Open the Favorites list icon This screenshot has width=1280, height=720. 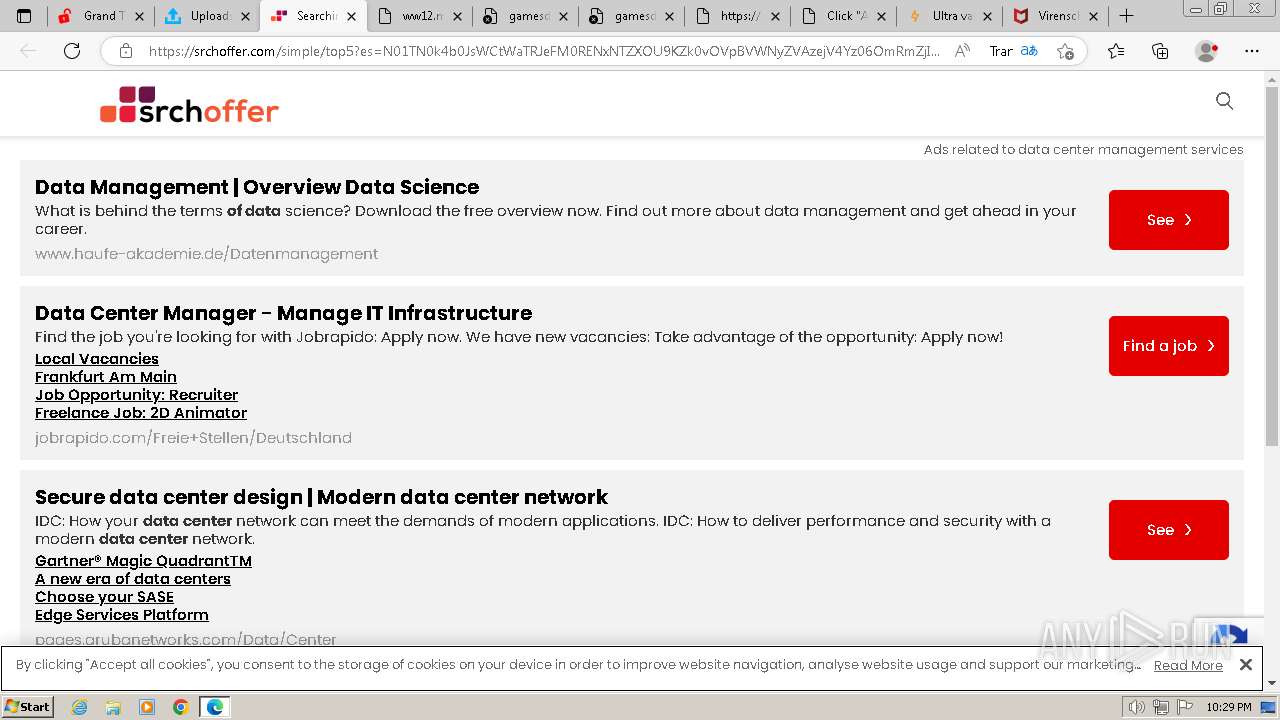click(x=1116, y=51)
